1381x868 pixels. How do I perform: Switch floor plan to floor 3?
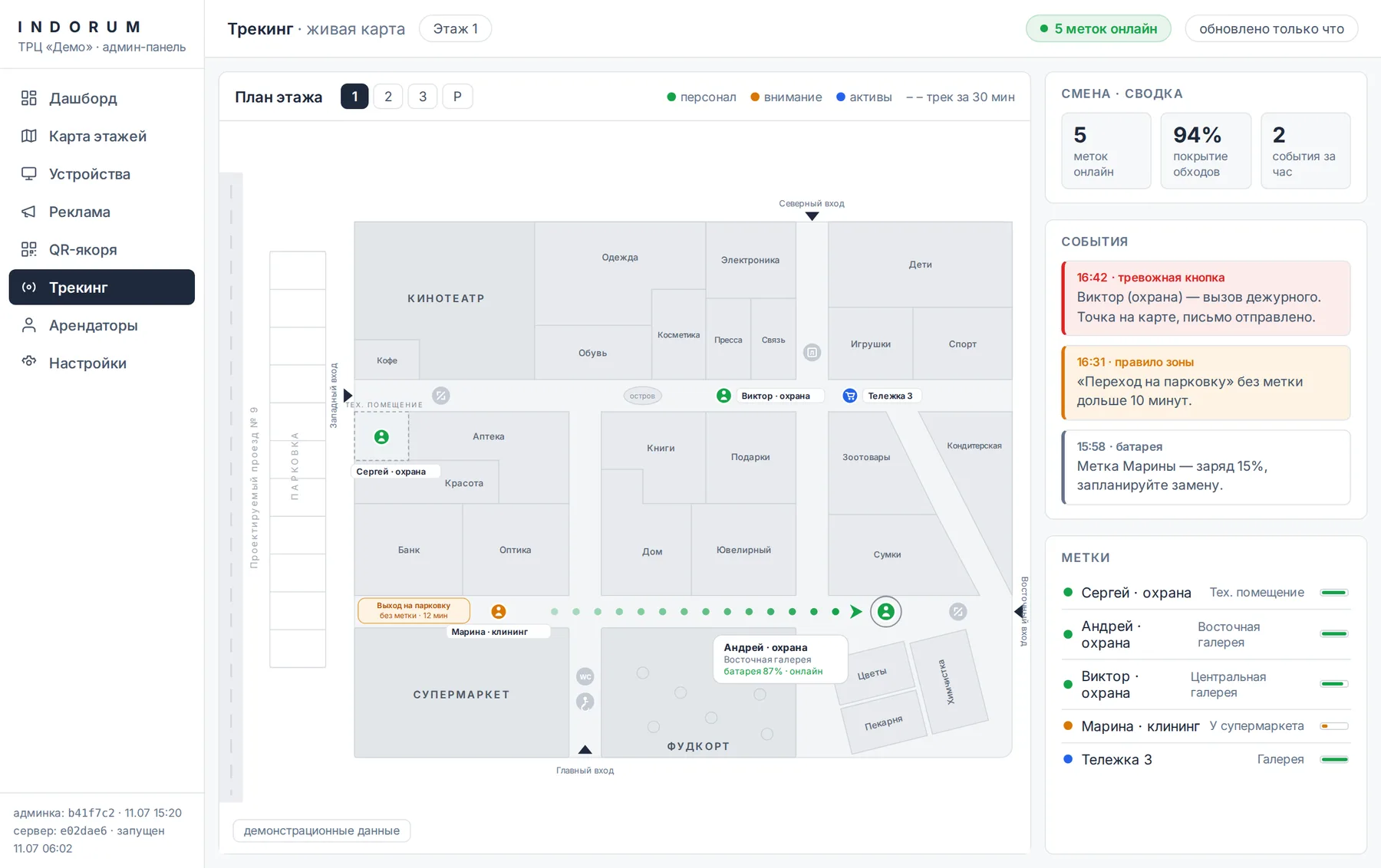click(x=423, y=97)
